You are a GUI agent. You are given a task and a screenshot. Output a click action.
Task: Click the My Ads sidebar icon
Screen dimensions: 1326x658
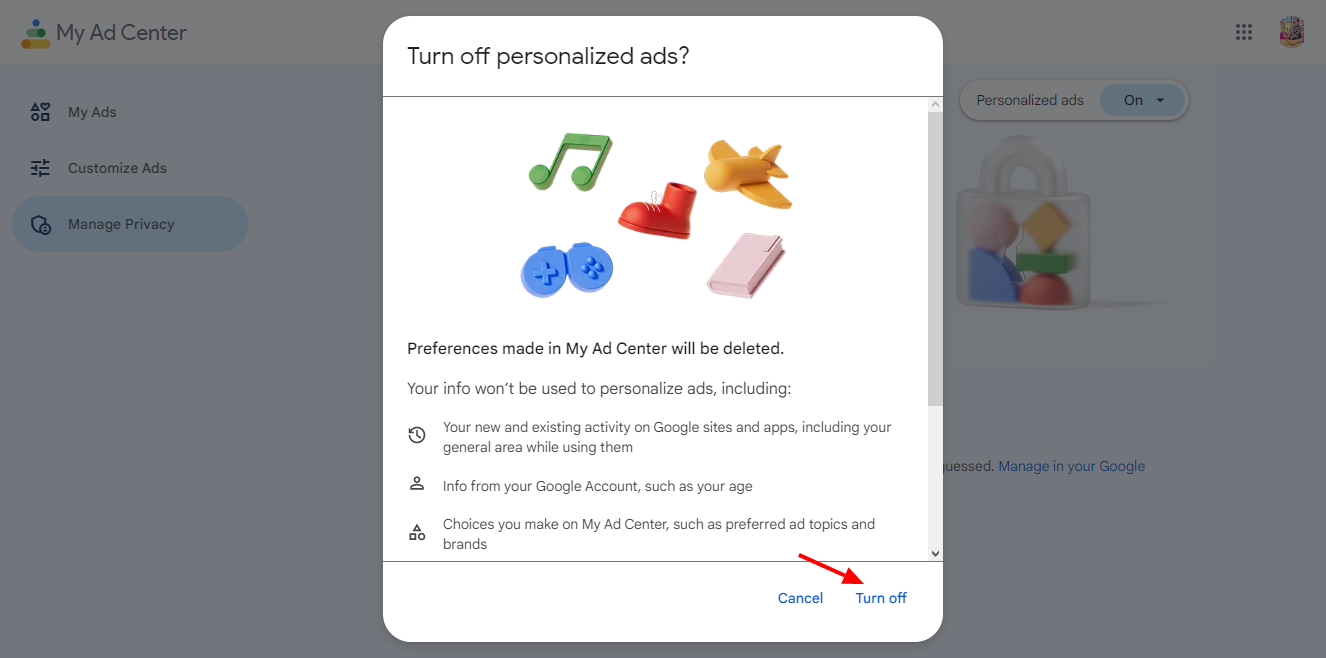point(40,112)
